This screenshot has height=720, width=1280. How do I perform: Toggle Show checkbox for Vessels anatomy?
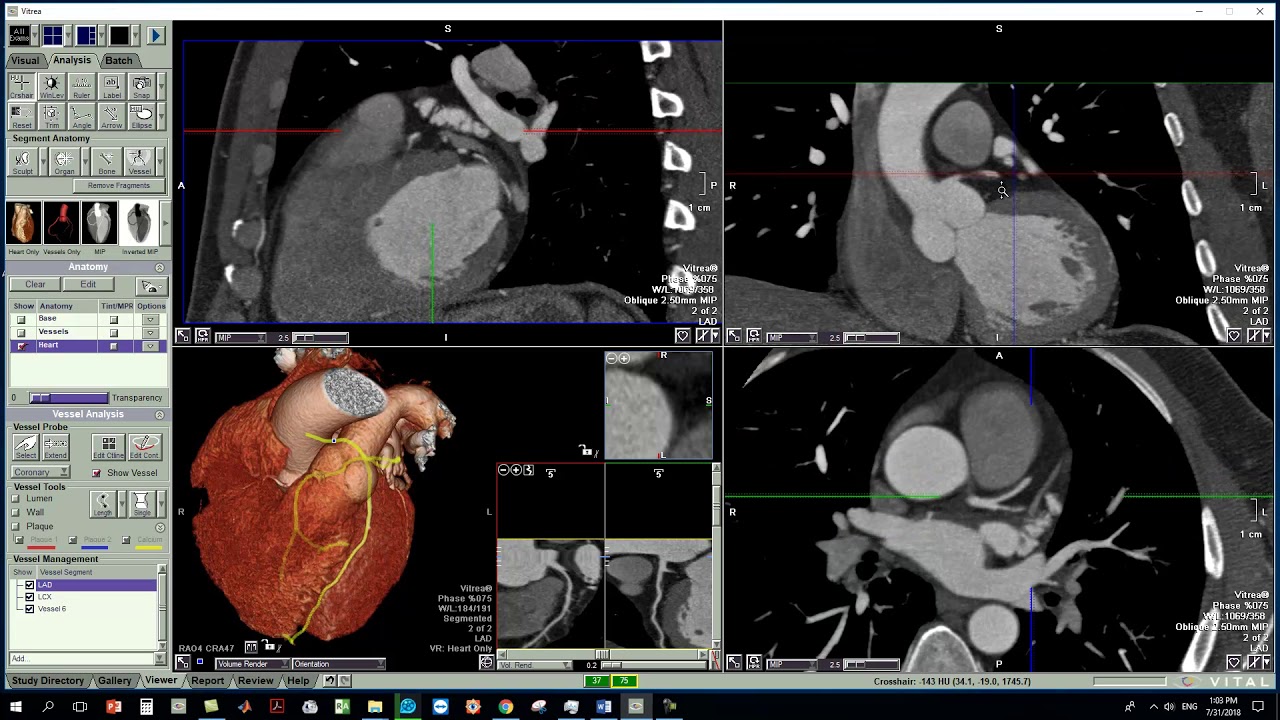pos(21,333)
